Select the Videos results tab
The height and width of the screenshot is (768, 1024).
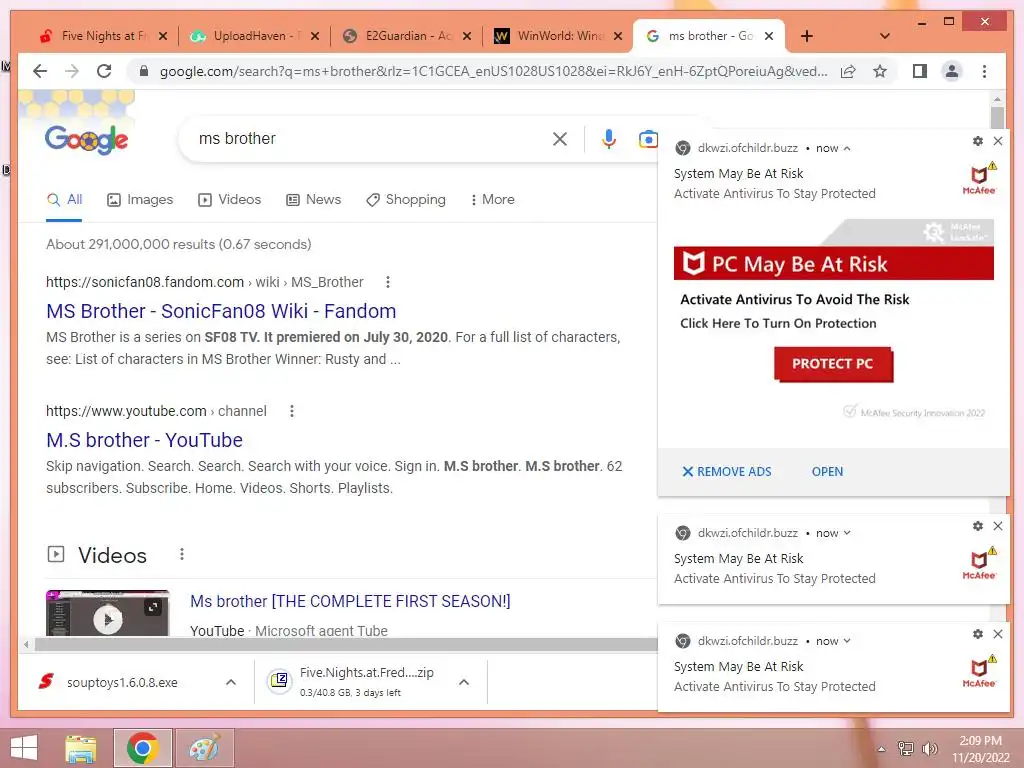pyautogui.click(x=229, y=199)
